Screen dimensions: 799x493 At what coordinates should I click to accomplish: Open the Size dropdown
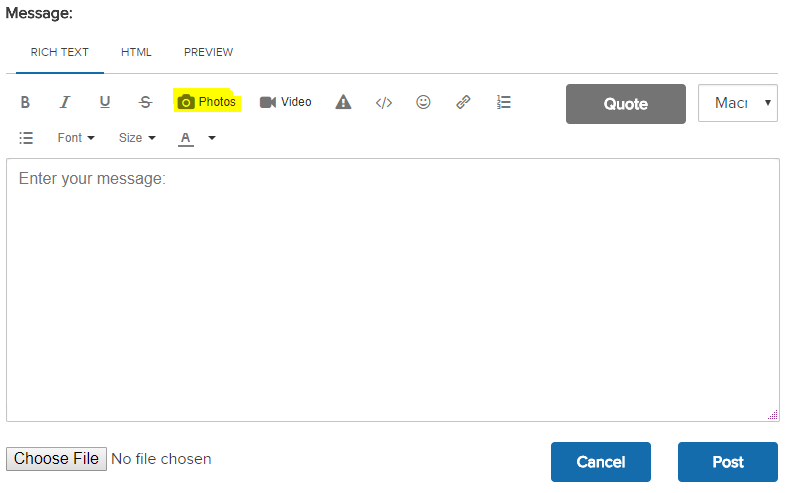coord(137,138)
